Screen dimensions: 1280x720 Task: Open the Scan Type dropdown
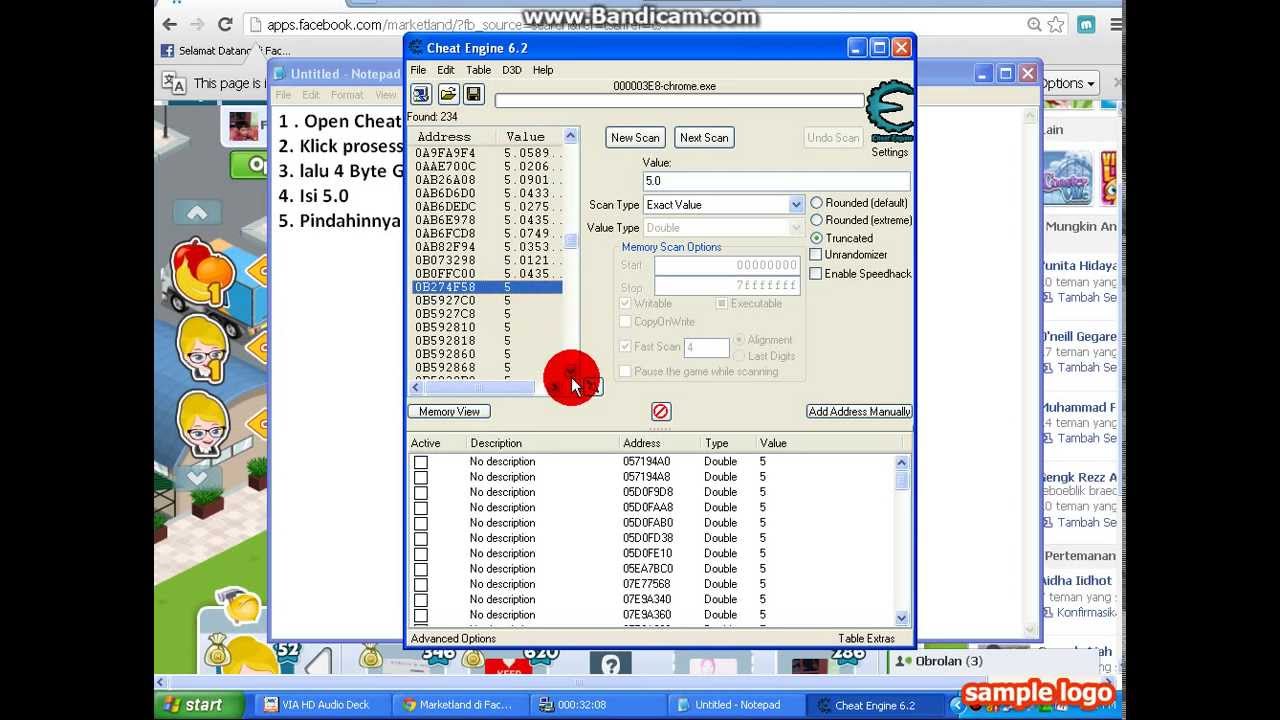click(x=796, y=205)
